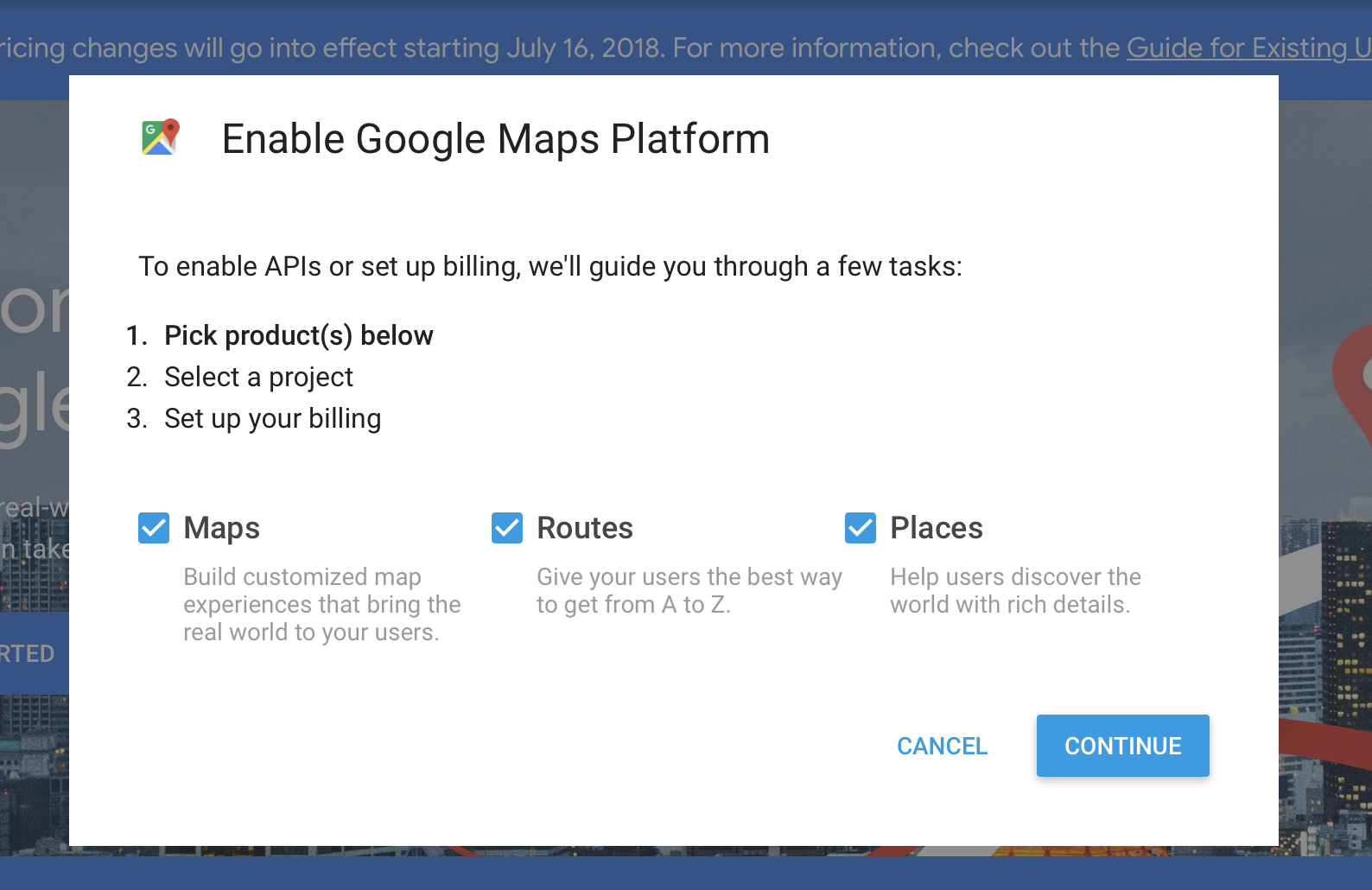This screenshot has width=1372, height=890.
Task: Click the 'Pick product(s) below' step
Action: pos(299,335)
